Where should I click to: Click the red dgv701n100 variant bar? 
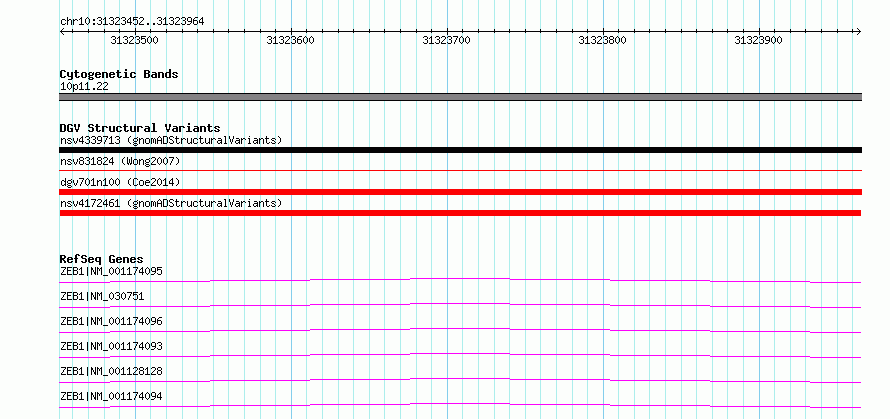click(x=461, y=192)
